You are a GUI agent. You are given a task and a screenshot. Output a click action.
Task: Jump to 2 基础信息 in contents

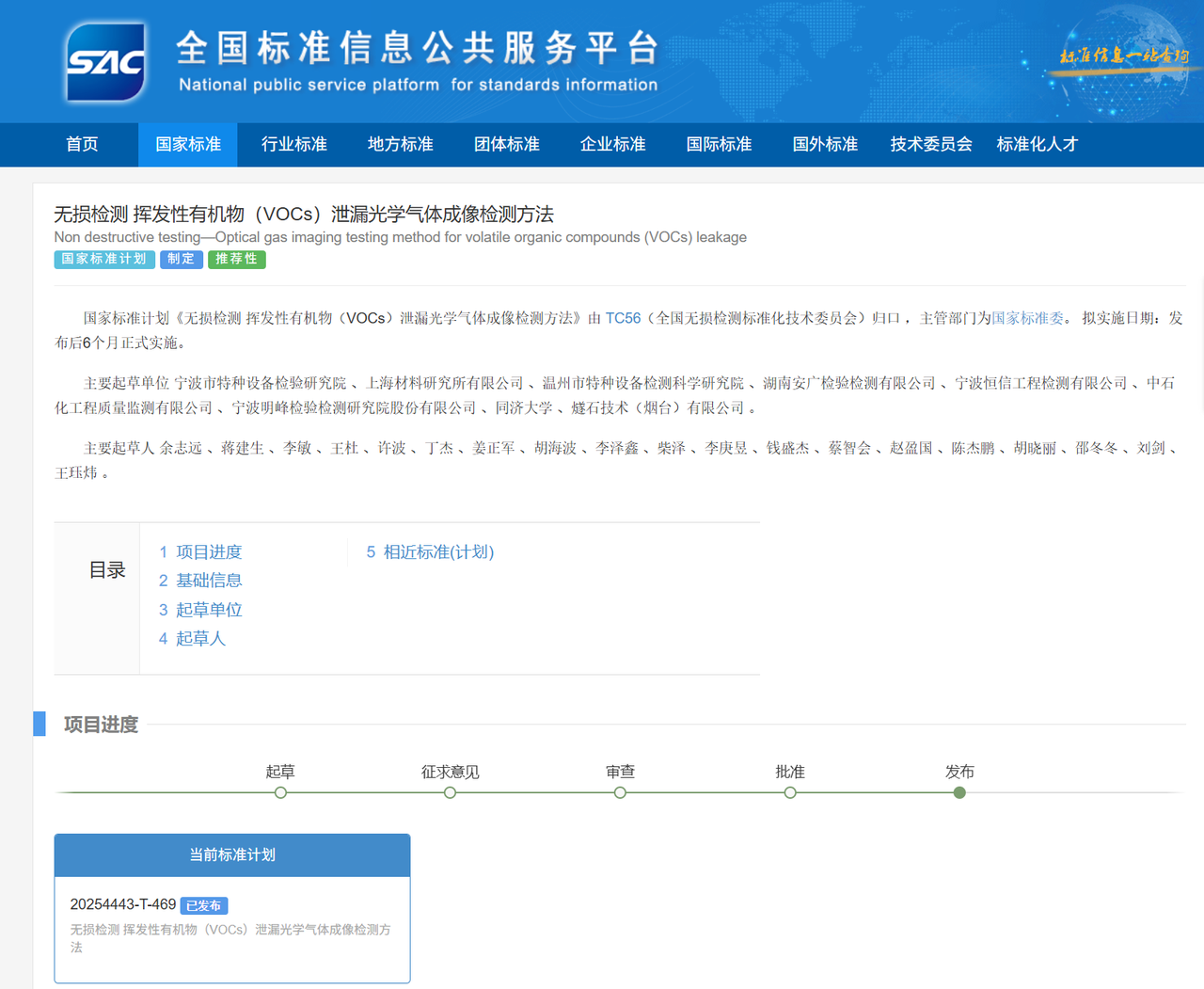click(x=200, y=581)
